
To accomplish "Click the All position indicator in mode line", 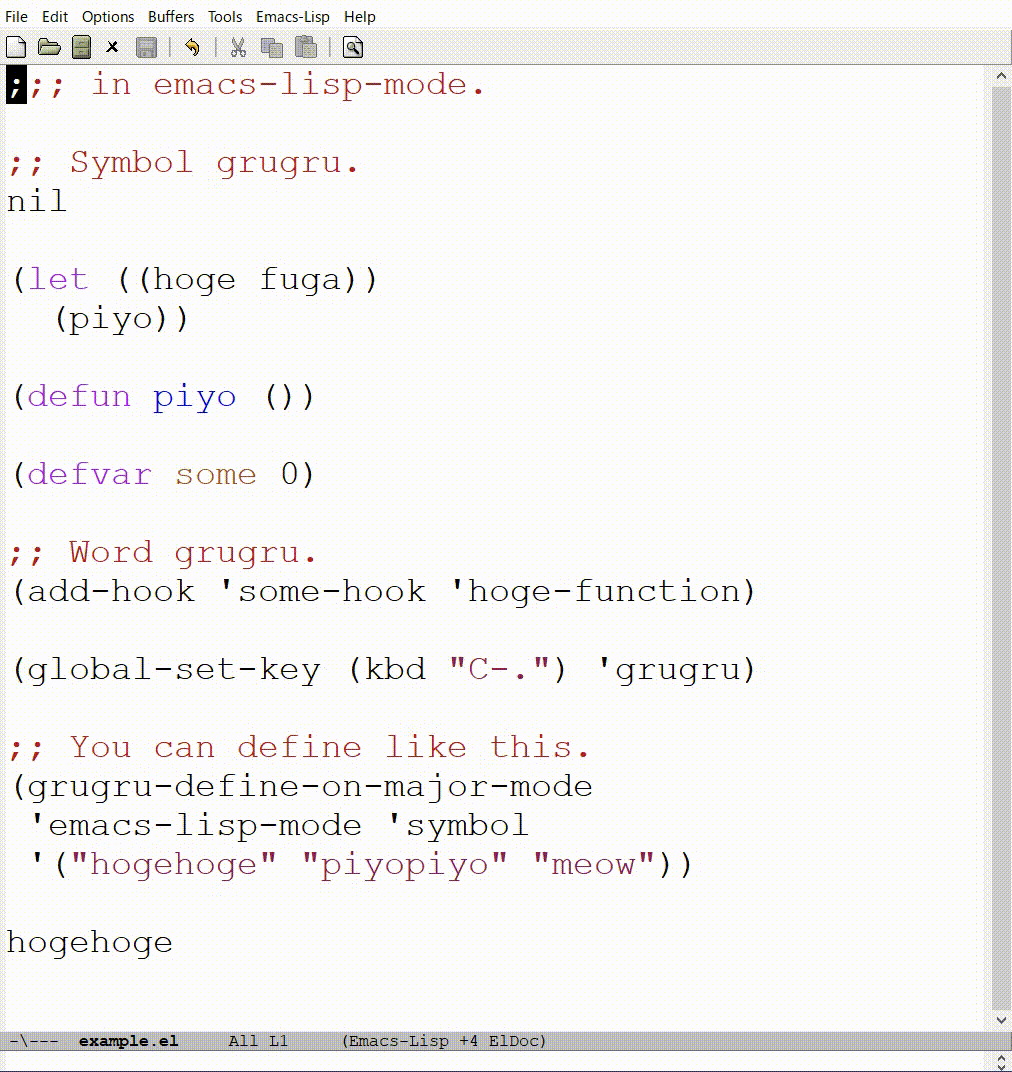I will 243,1041.
